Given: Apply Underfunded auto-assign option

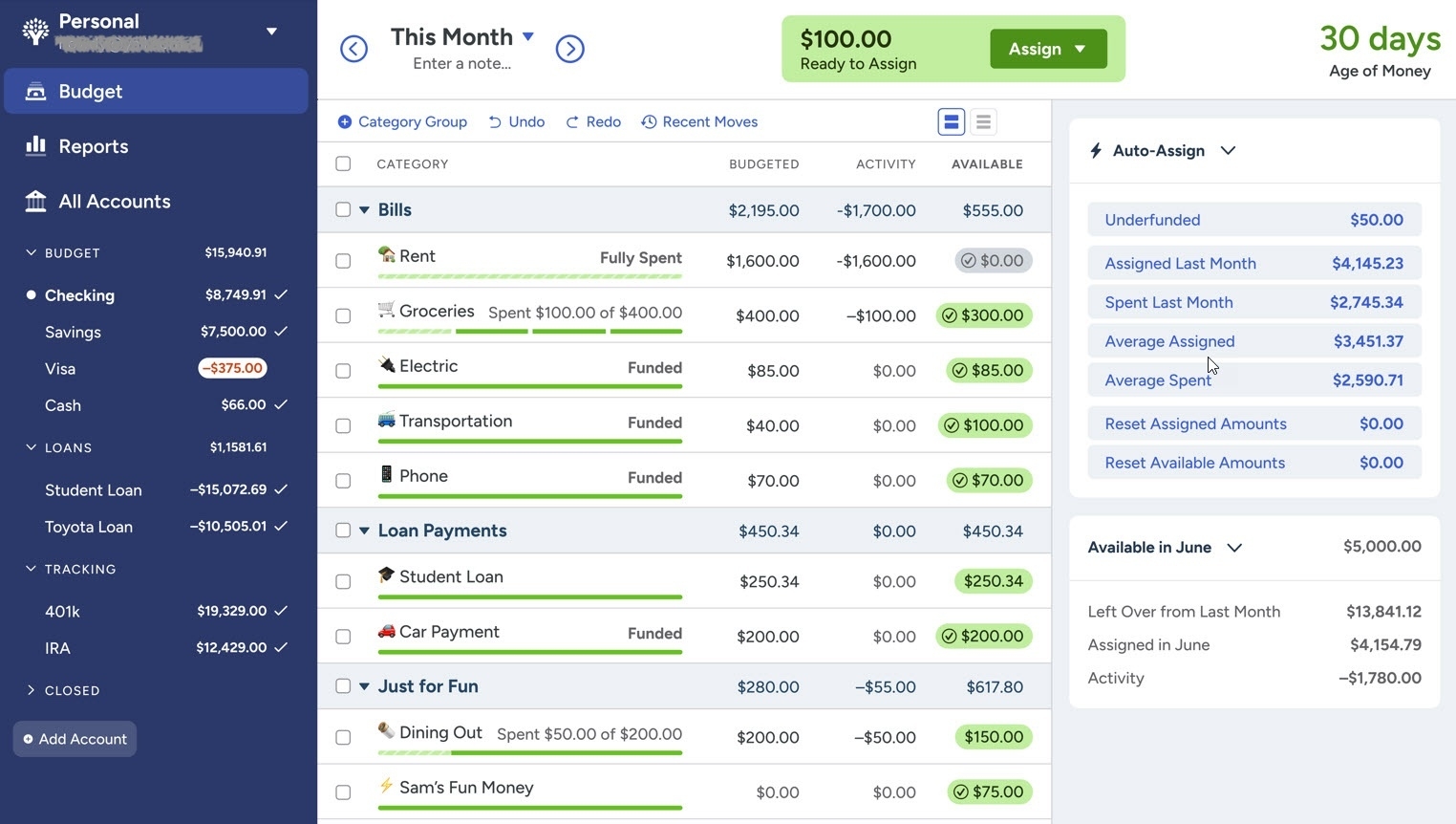Looking at the screenshot, I should 1253,220.
